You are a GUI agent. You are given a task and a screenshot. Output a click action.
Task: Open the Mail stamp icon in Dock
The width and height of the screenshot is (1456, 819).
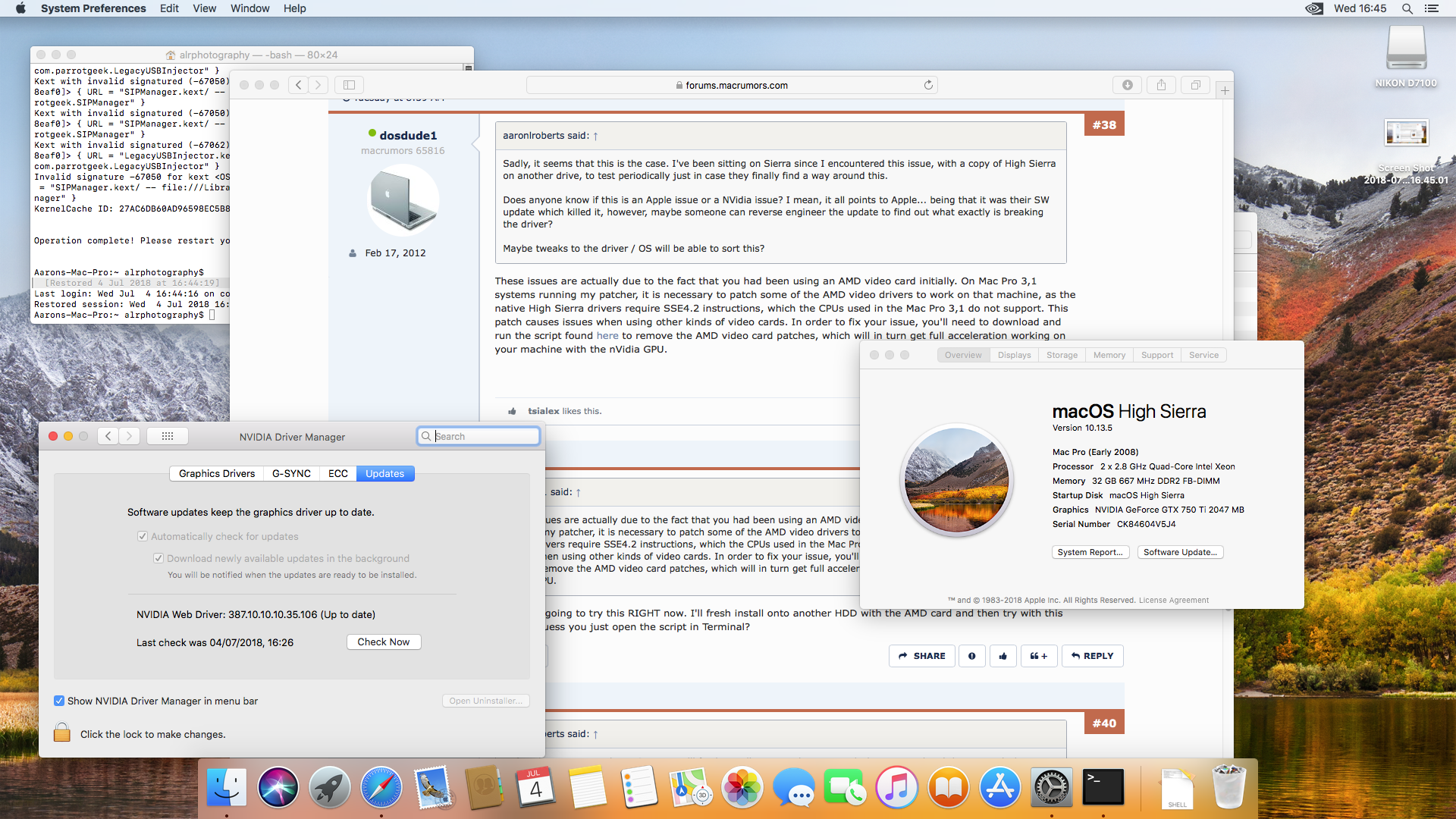[433, 787]
